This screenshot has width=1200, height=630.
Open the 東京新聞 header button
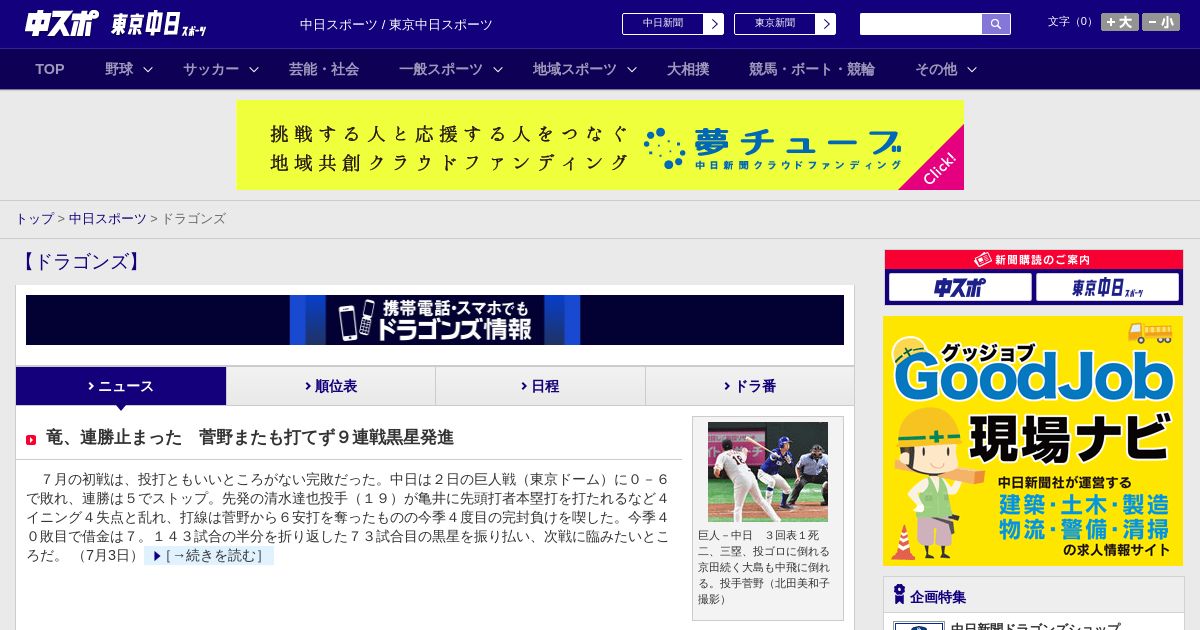(x=774, y=24)
